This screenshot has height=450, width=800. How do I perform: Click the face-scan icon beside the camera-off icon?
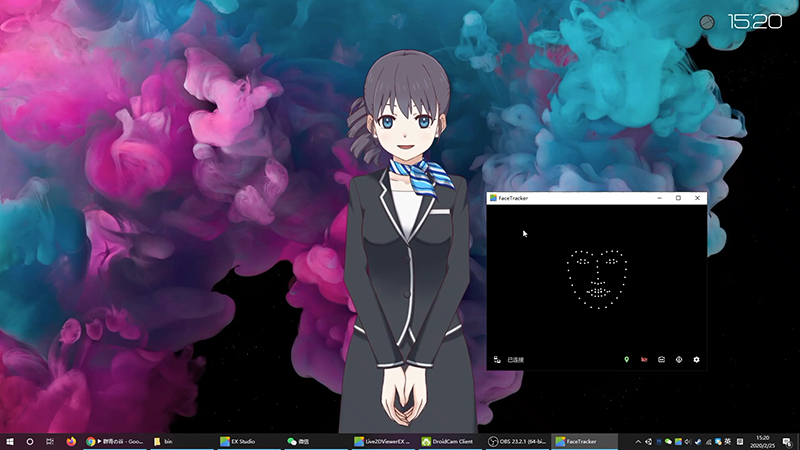click(x=661, y=360)
